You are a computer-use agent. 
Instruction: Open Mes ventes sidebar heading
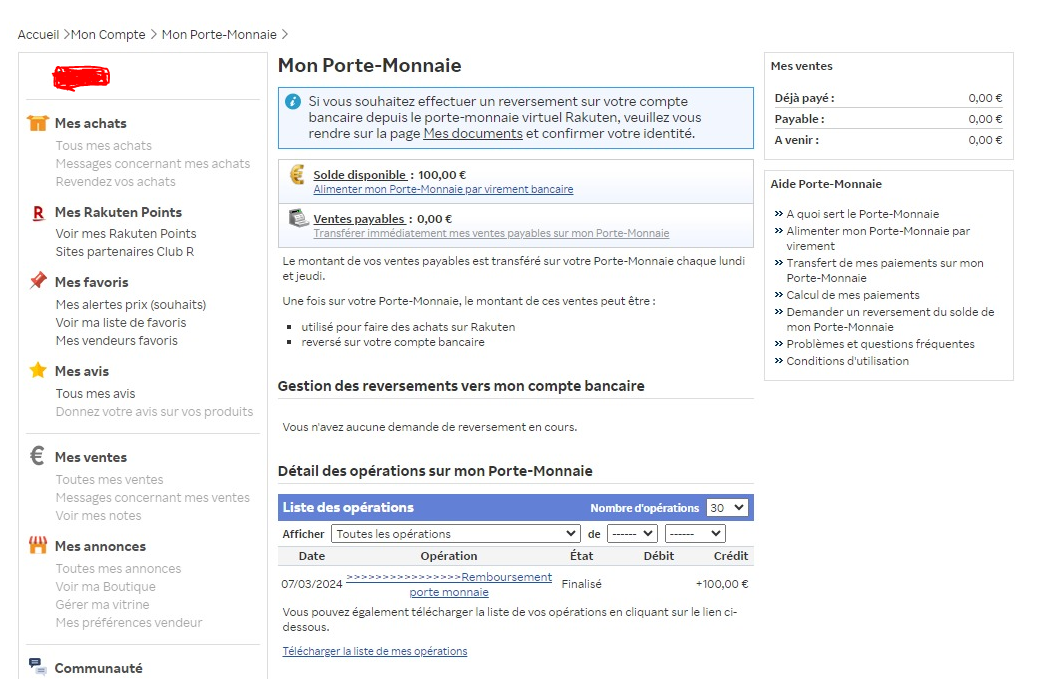(91, 457)
